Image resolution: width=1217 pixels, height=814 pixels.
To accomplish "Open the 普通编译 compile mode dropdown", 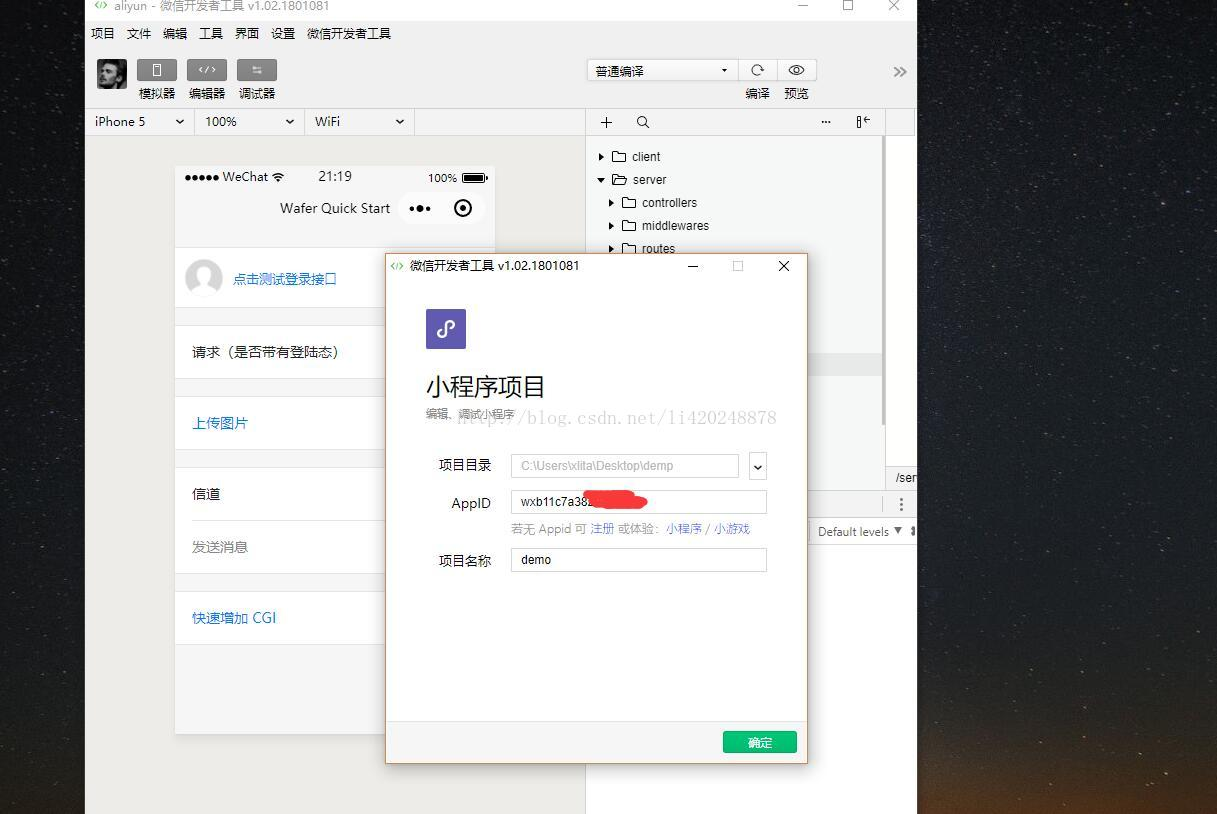I will coord(662,71).
